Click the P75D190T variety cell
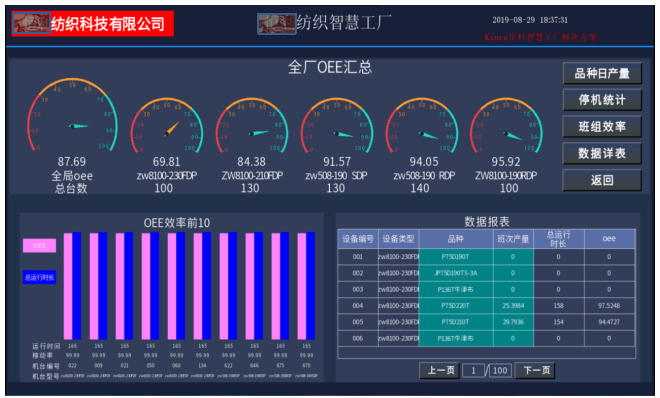The image size is (660, 398). click(456, 257)
